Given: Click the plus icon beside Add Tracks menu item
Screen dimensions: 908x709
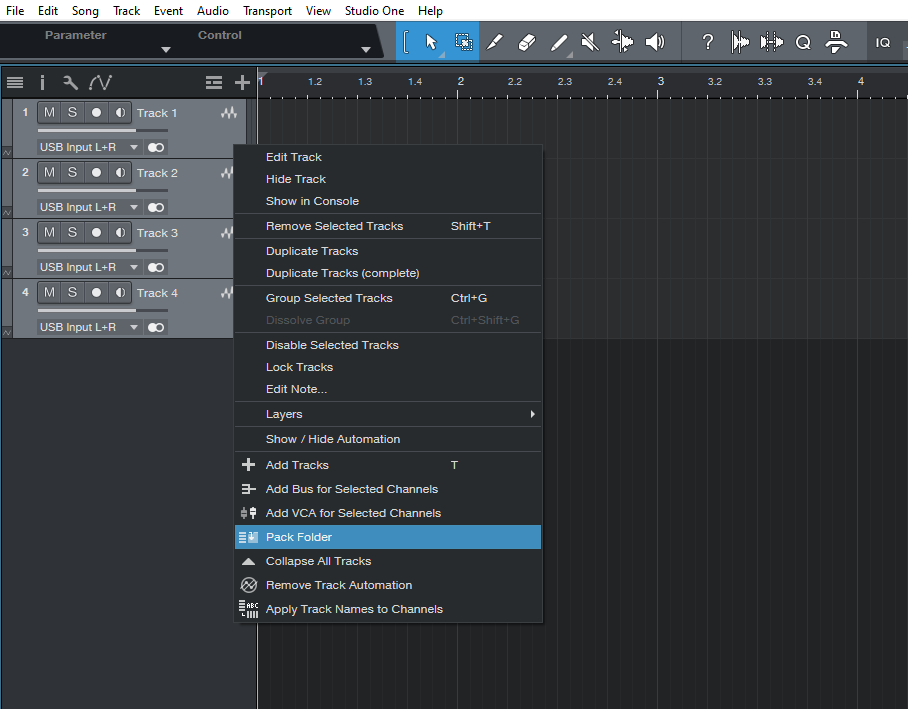Looking at the screenshot, I should [x=248, y=465].
